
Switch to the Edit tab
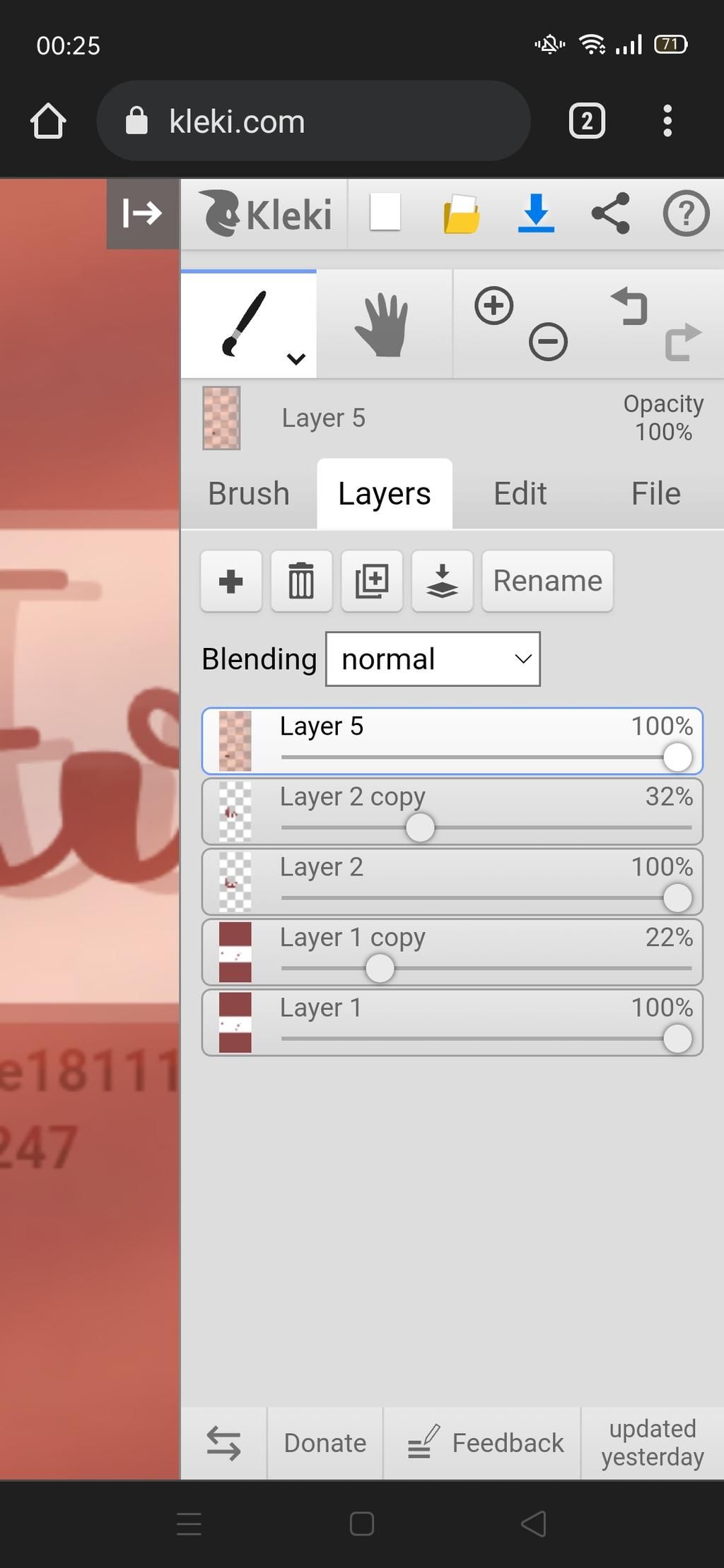pyautogui.click(x=520, y=493)
